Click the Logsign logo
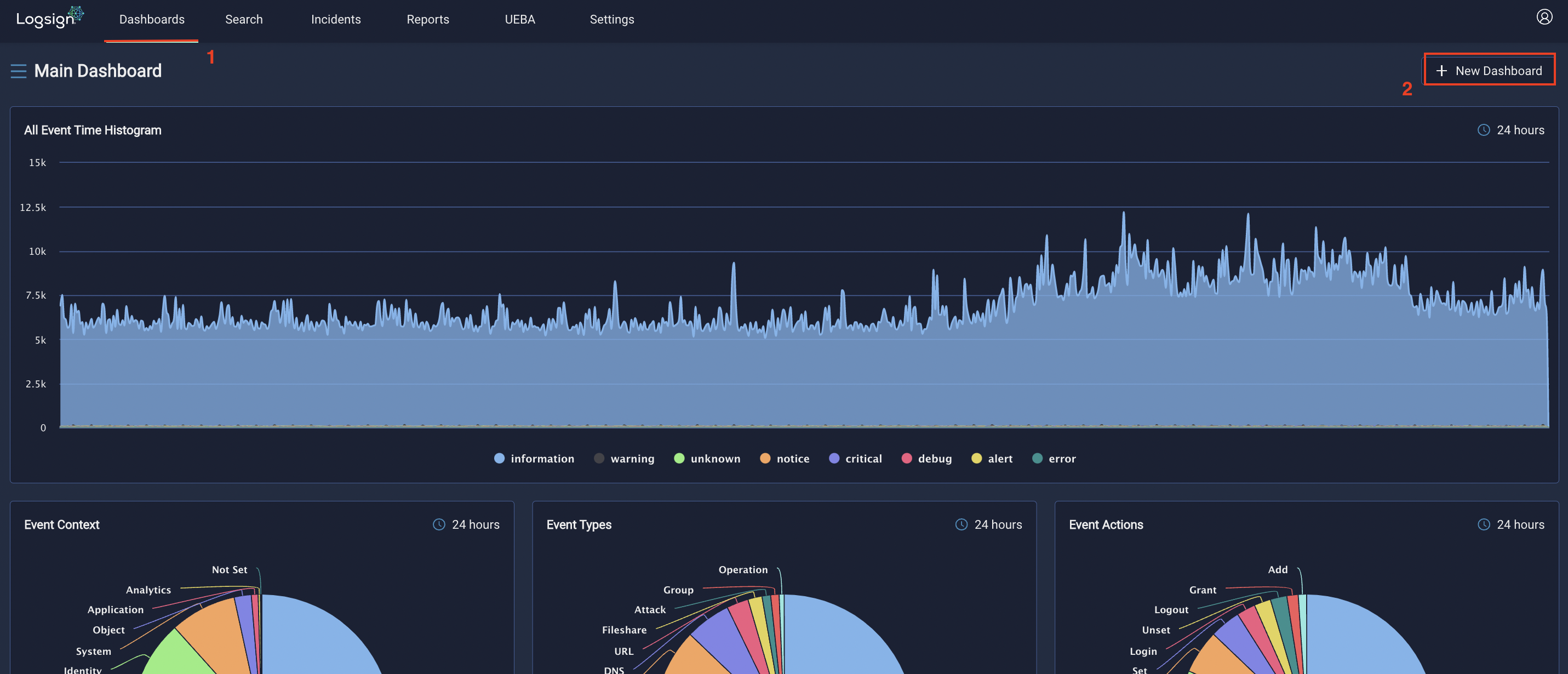This screenshot has width=1568, height=674. (50, 18)
